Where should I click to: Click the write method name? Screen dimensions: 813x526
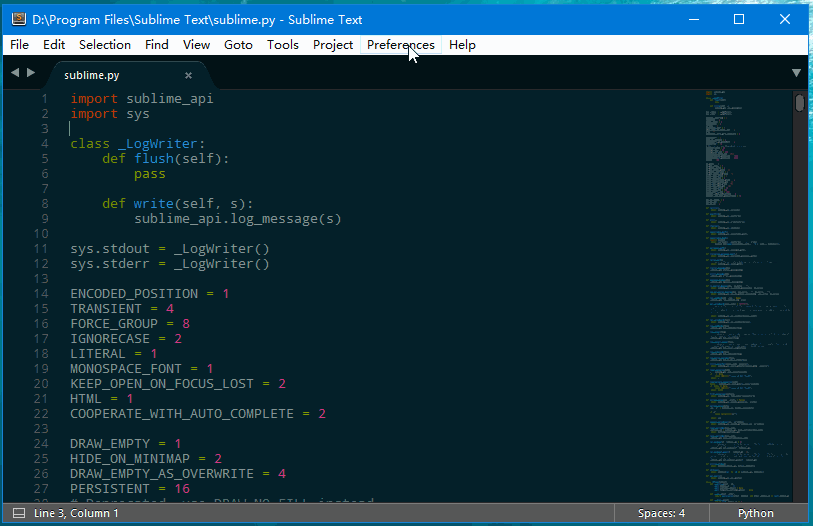click(153, 204)
